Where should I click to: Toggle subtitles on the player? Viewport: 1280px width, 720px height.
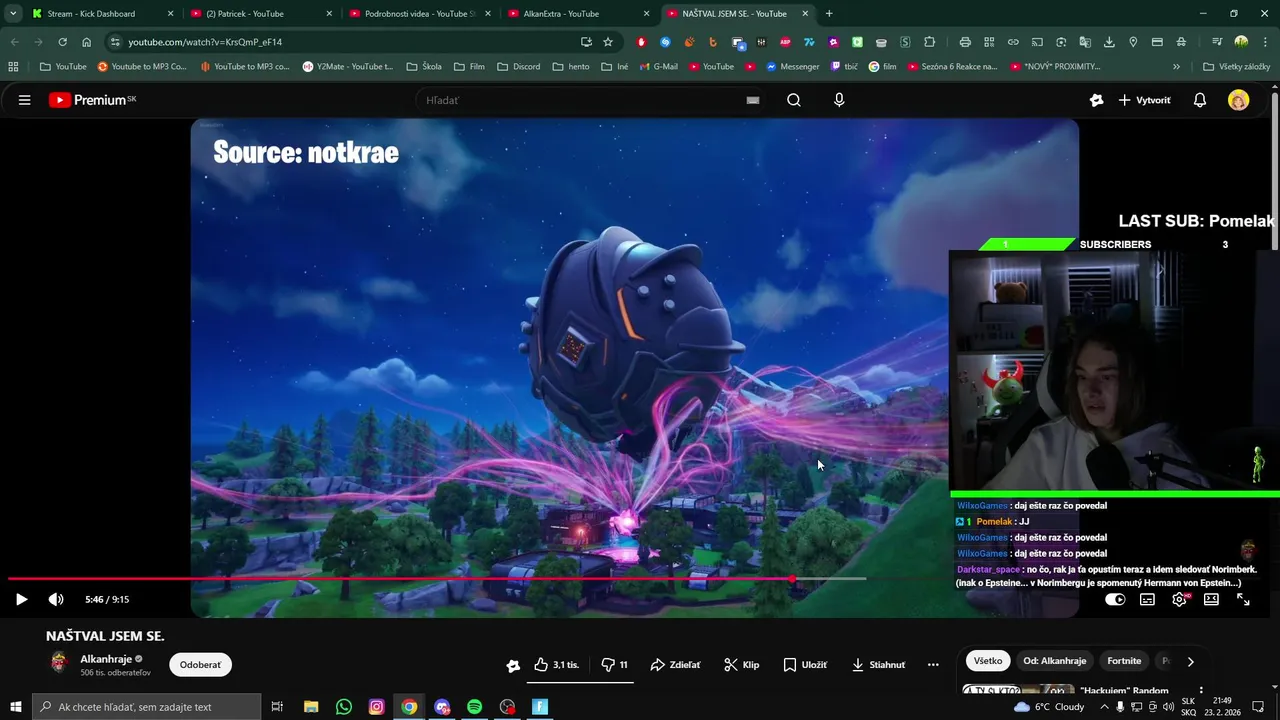click(1147, 599)
